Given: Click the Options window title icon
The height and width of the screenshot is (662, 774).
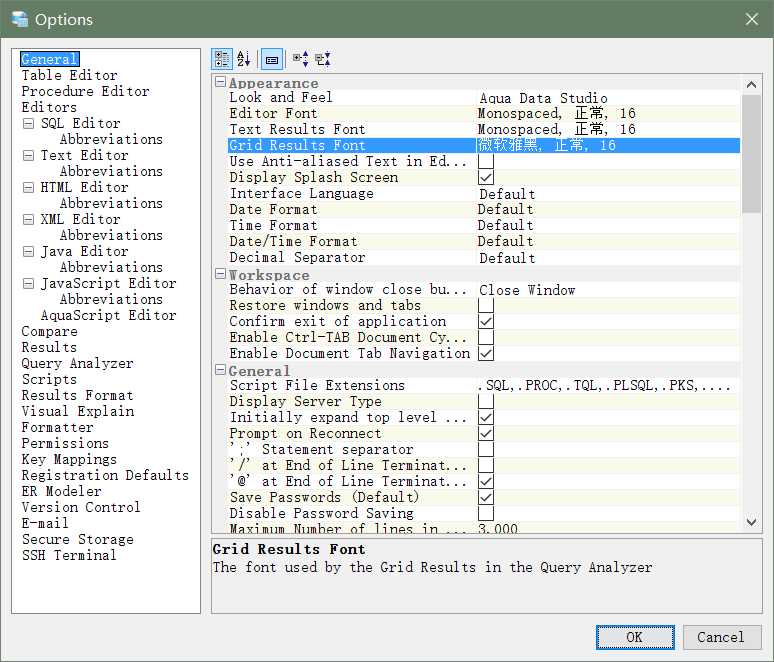Looking at the screenshot, I should tap(20, 19).
